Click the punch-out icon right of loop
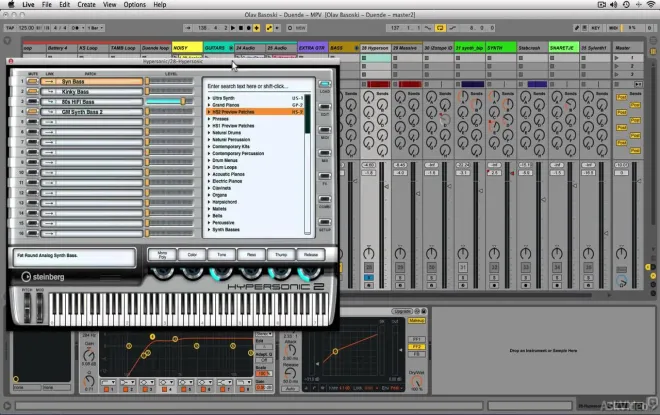The width and height of the screenshot is (660, 415). [452, 28]
